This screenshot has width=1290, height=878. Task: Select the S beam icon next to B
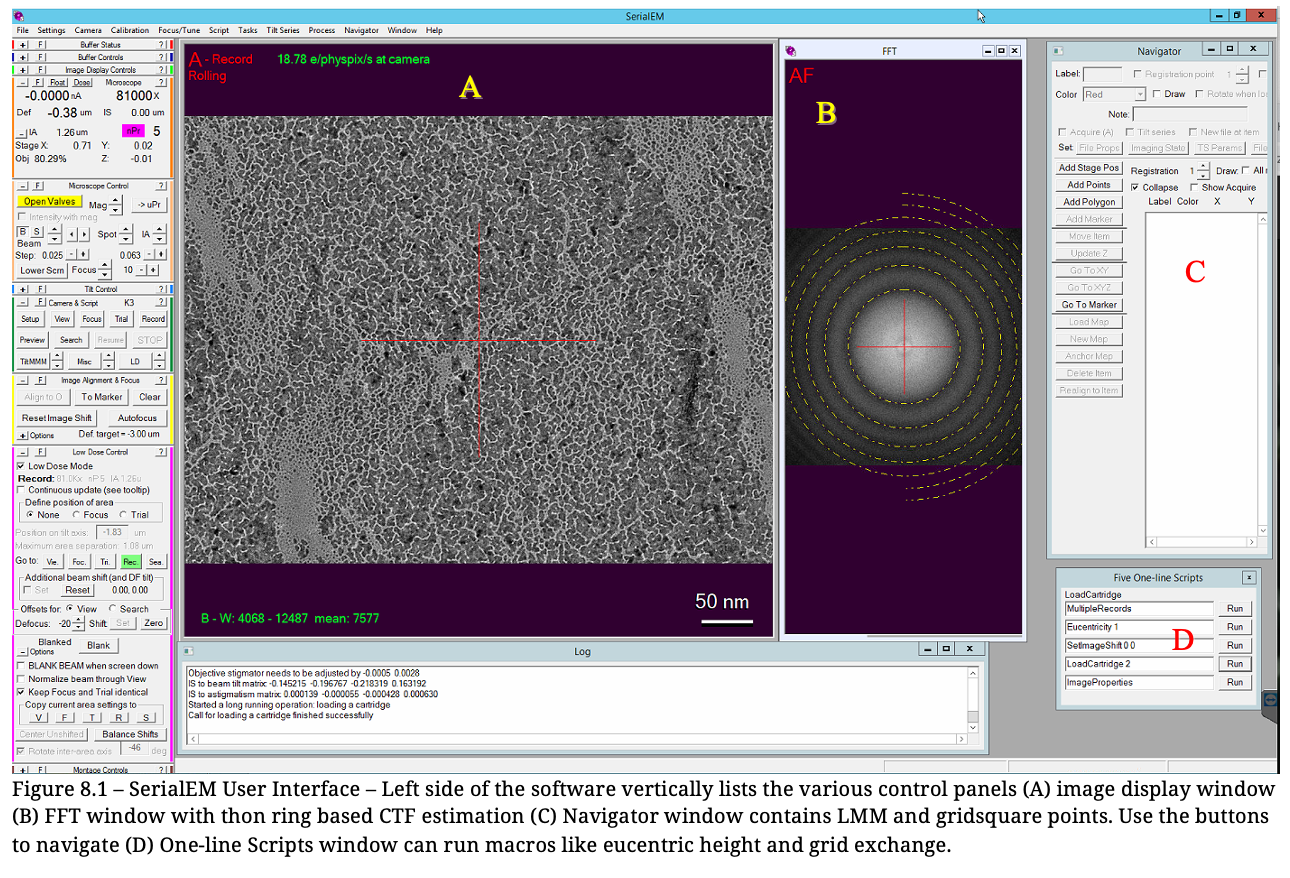point(36,232)
